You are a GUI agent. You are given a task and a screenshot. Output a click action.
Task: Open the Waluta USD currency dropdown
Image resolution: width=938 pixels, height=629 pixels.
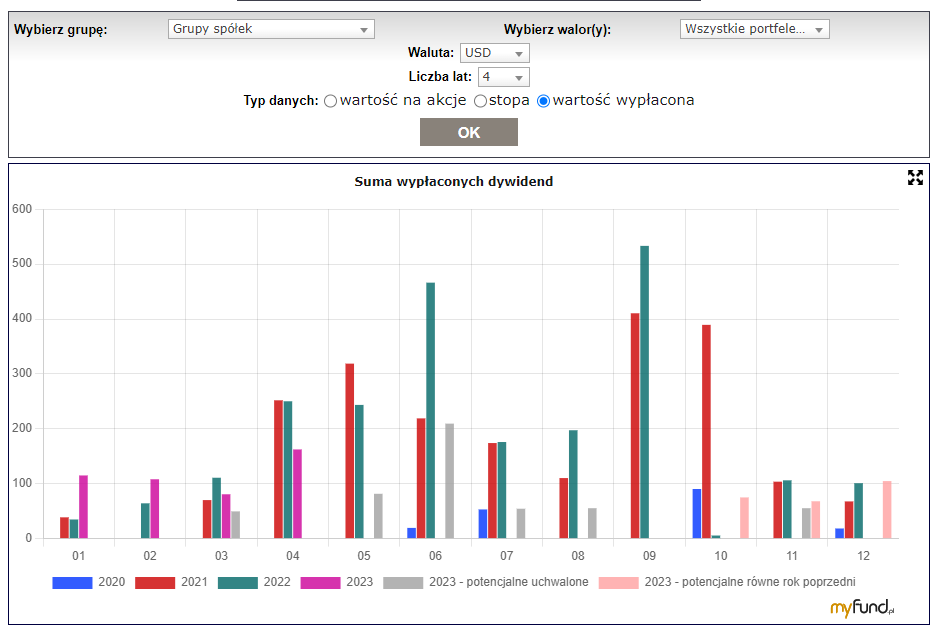494,53
